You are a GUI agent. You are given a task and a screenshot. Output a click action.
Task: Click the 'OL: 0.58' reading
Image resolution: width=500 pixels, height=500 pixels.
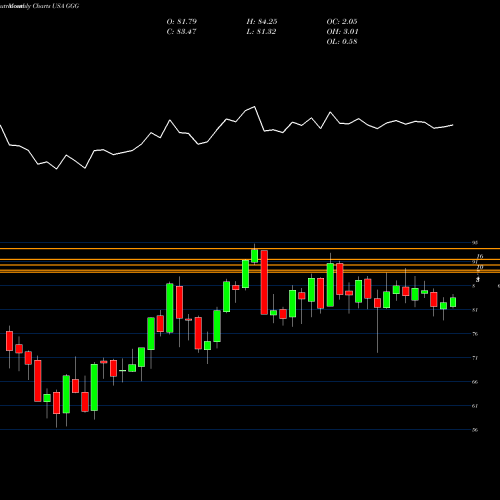pos(342,42)
